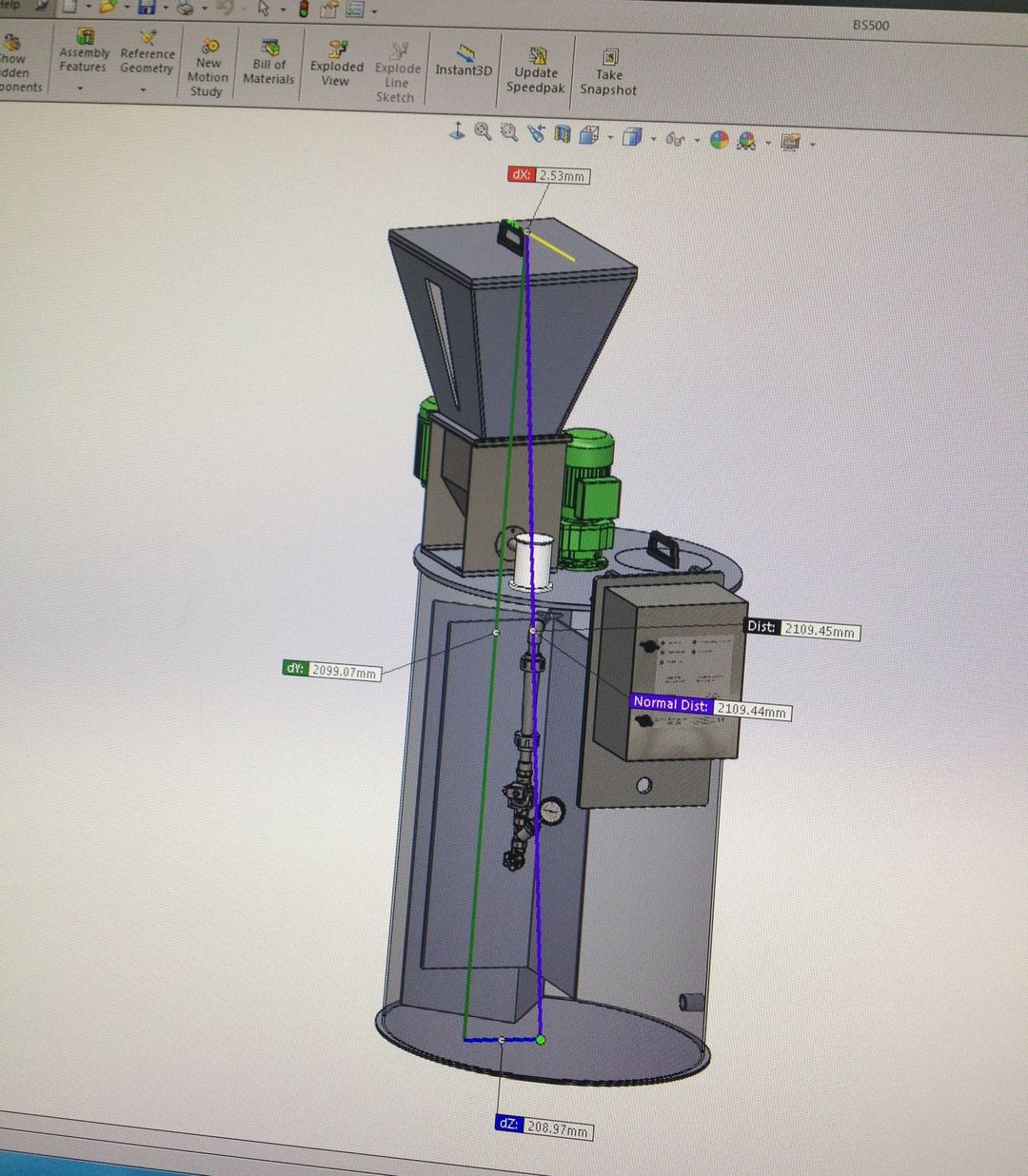Click the Bill of Materials tool

[268, 63]
